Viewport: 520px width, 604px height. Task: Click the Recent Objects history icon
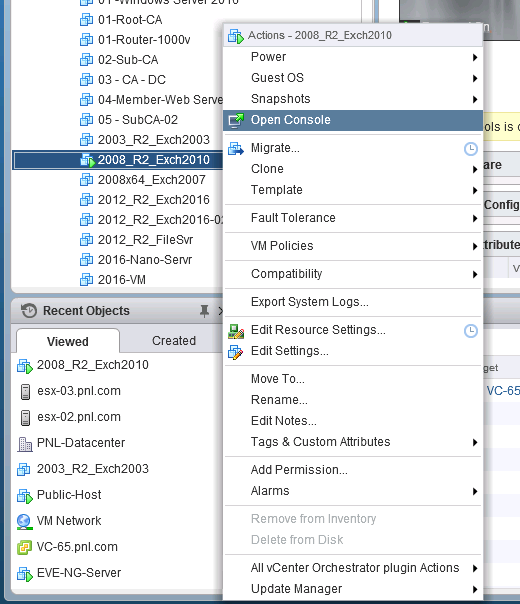coord(29,310)
